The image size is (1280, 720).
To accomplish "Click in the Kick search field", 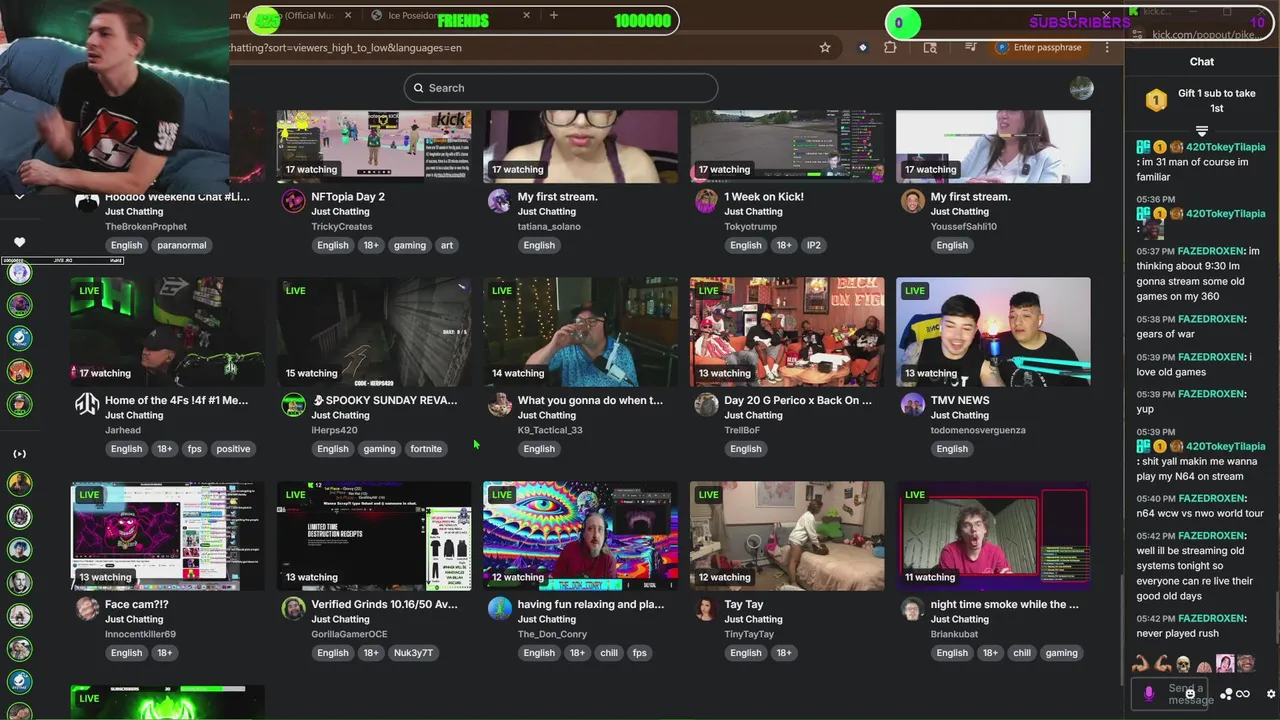I will tap(560, 88).
